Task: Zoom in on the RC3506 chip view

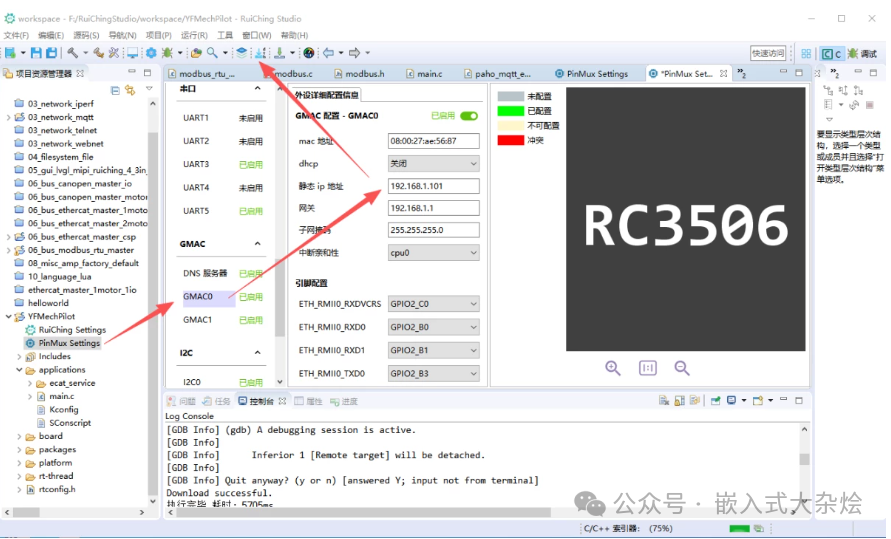Action: click(x=613, y=368)
